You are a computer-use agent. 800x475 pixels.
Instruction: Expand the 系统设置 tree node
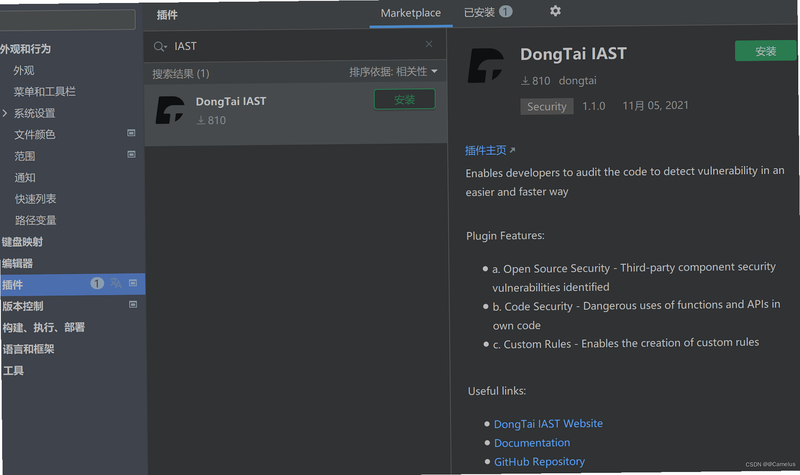(x=5, y=113)
